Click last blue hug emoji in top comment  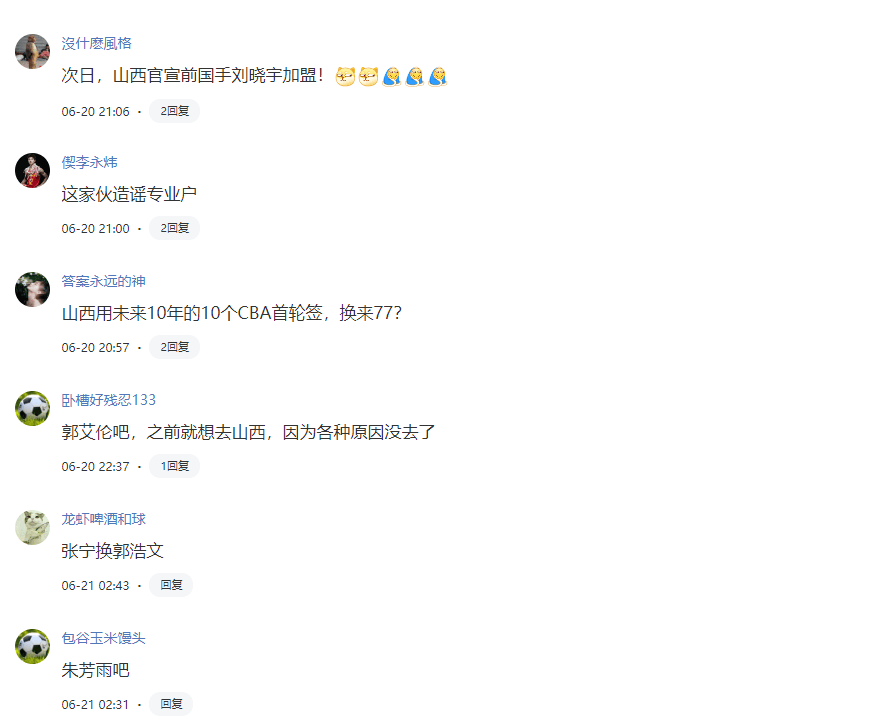tap(437, 76)
